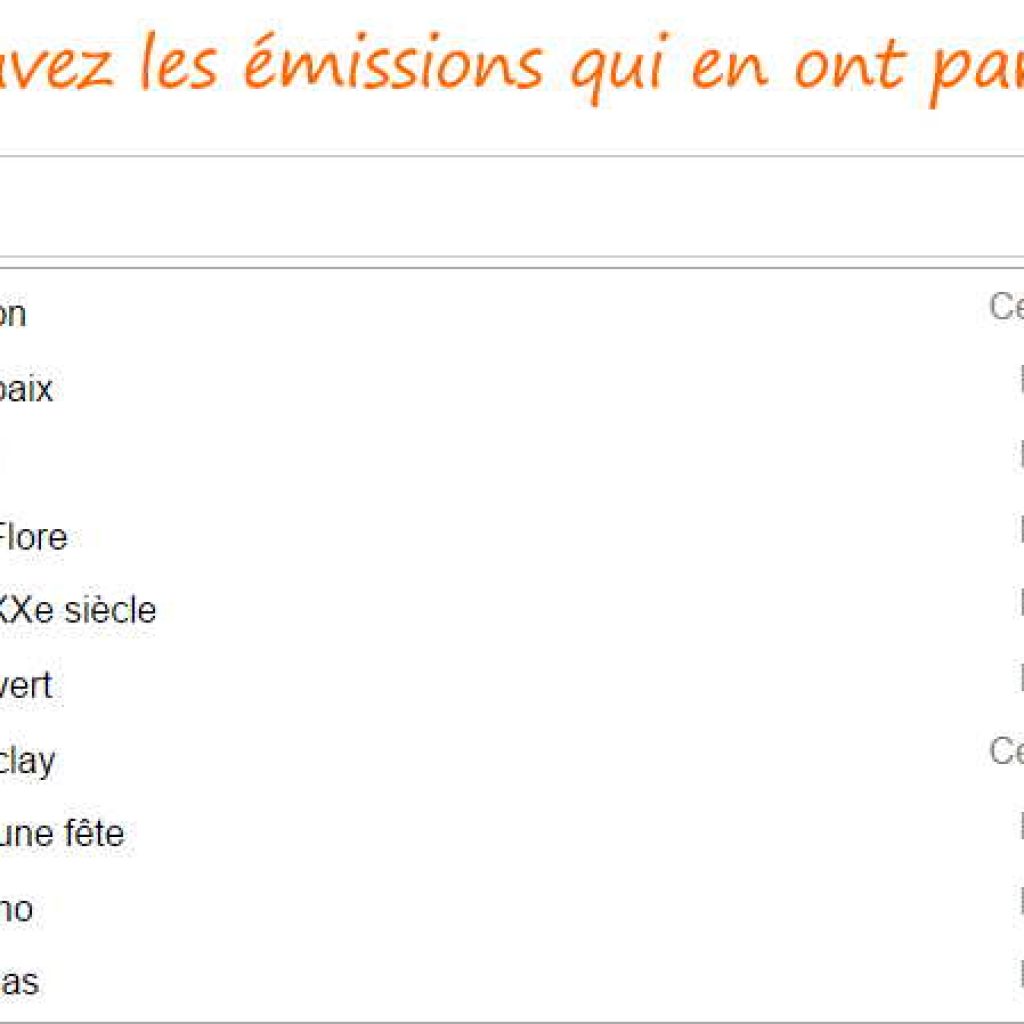Click the right-edge text on the "as" row
Image resolution: width=1024 pixels, height=1024 pixels.
pos(1021,974)
